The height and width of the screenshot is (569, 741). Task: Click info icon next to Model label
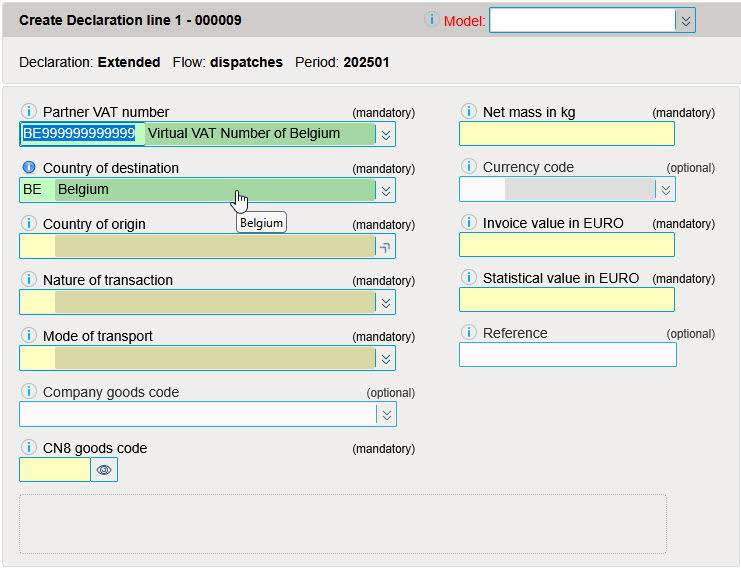(432, 20)
